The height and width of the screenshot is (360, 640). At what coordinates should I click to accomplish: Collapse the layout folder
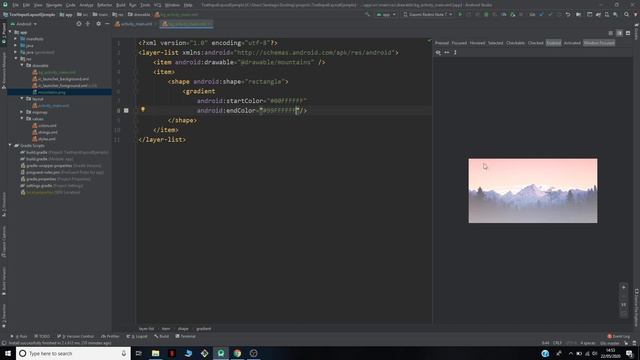(22, 99)
